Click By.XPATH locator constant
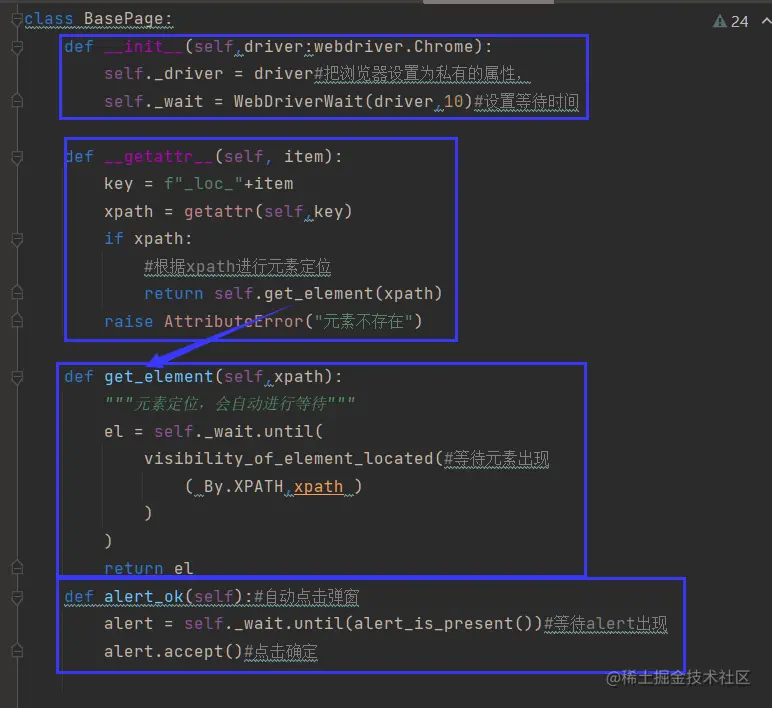772x708 pixels. pyautogui.click(x=244, y=486)
